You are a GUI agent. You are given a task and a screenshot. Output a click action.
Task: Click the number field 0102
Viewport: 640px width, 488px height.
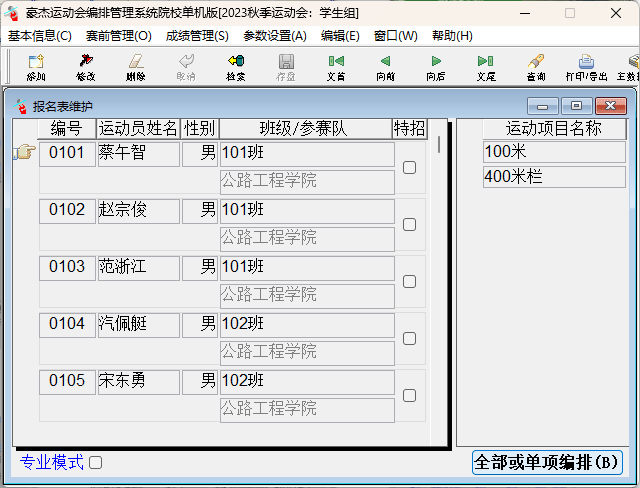(x=67, y=211)
